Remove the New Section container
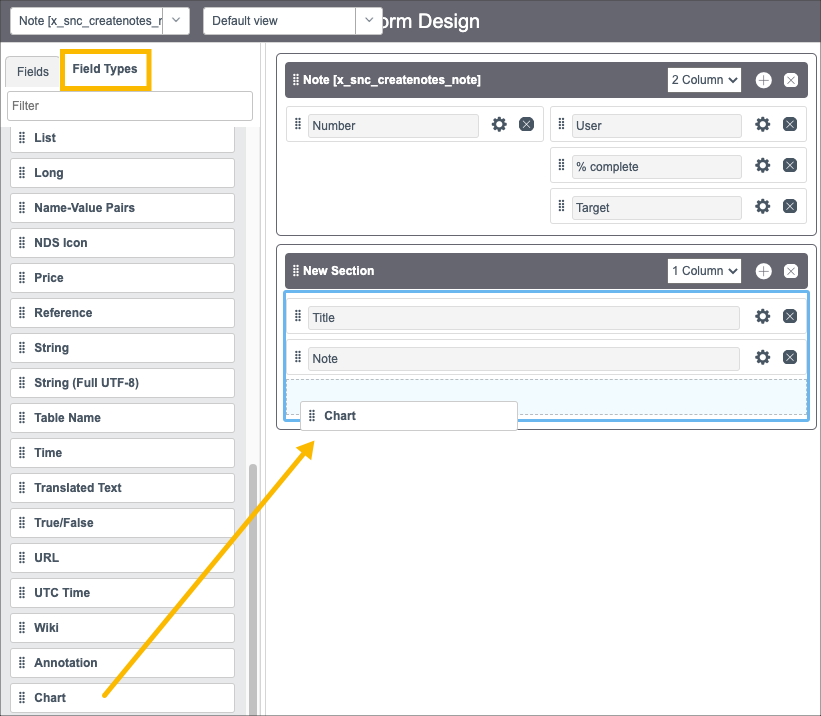 click(x=791, y=270)
